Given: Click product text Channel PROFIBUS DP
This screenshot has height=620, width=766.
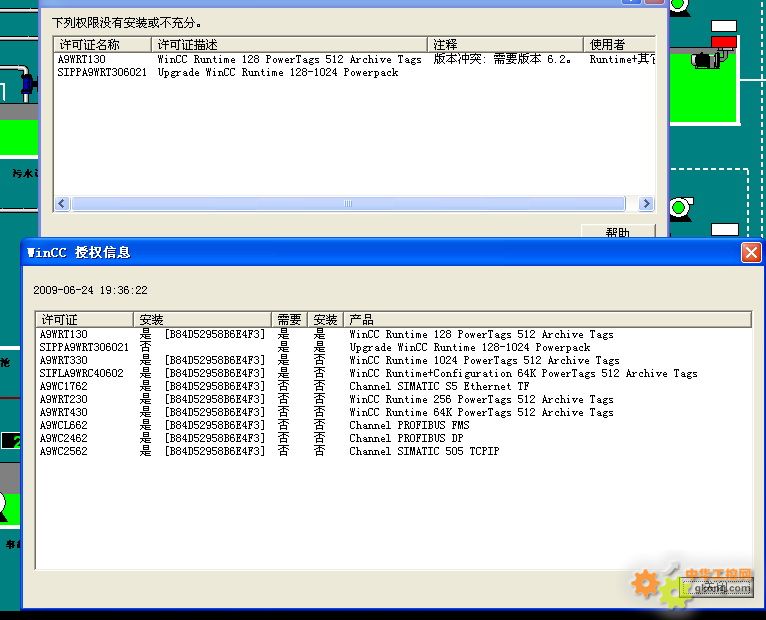Looking at the screenshot, I should (x=406, y=438).
